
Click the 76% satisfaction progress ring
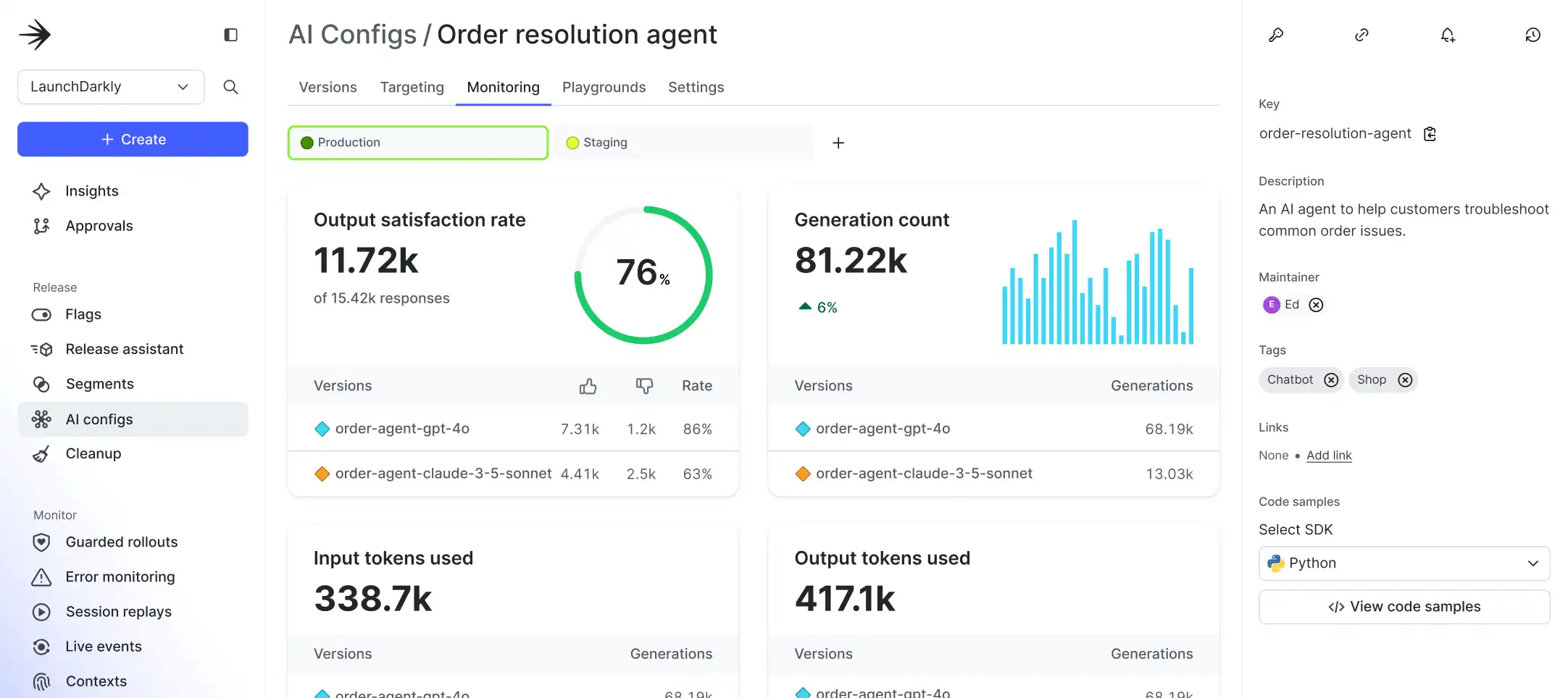pyautogui.click(x=643, y=274)
